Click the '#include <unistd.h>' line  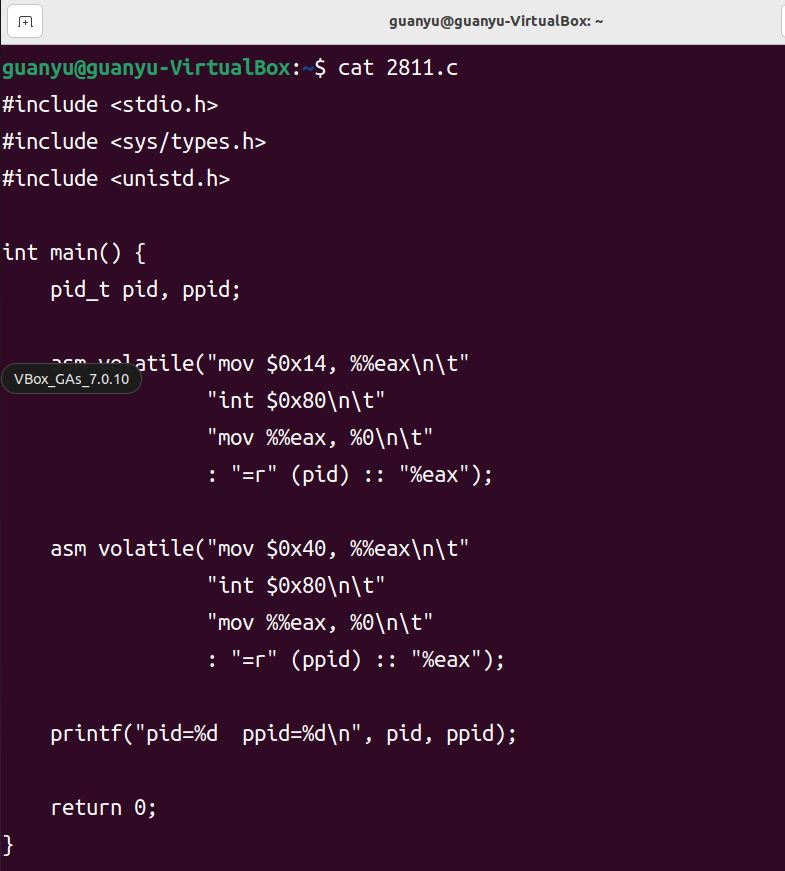tap(116, 179)
